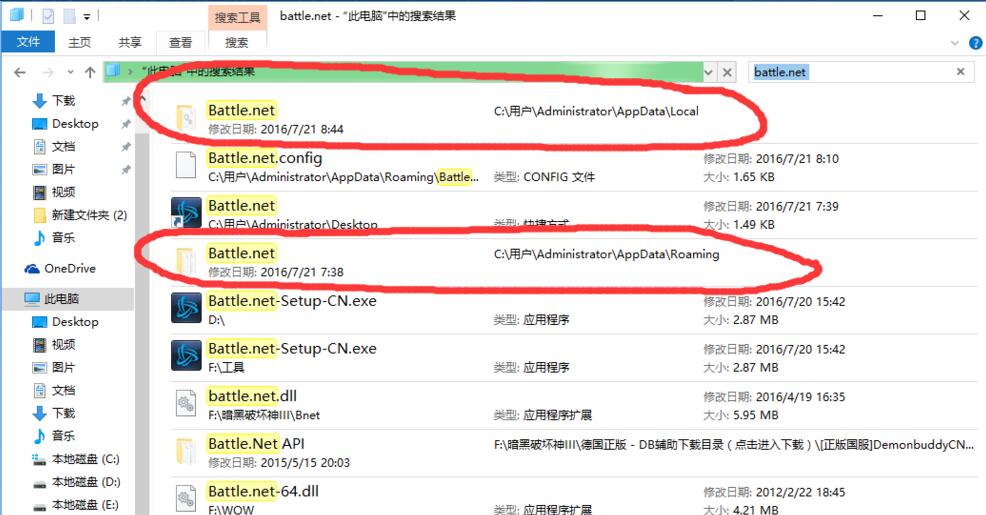Screen dimensions: 986x515
Task: Clear the search box text
Action: coord(961,72)
